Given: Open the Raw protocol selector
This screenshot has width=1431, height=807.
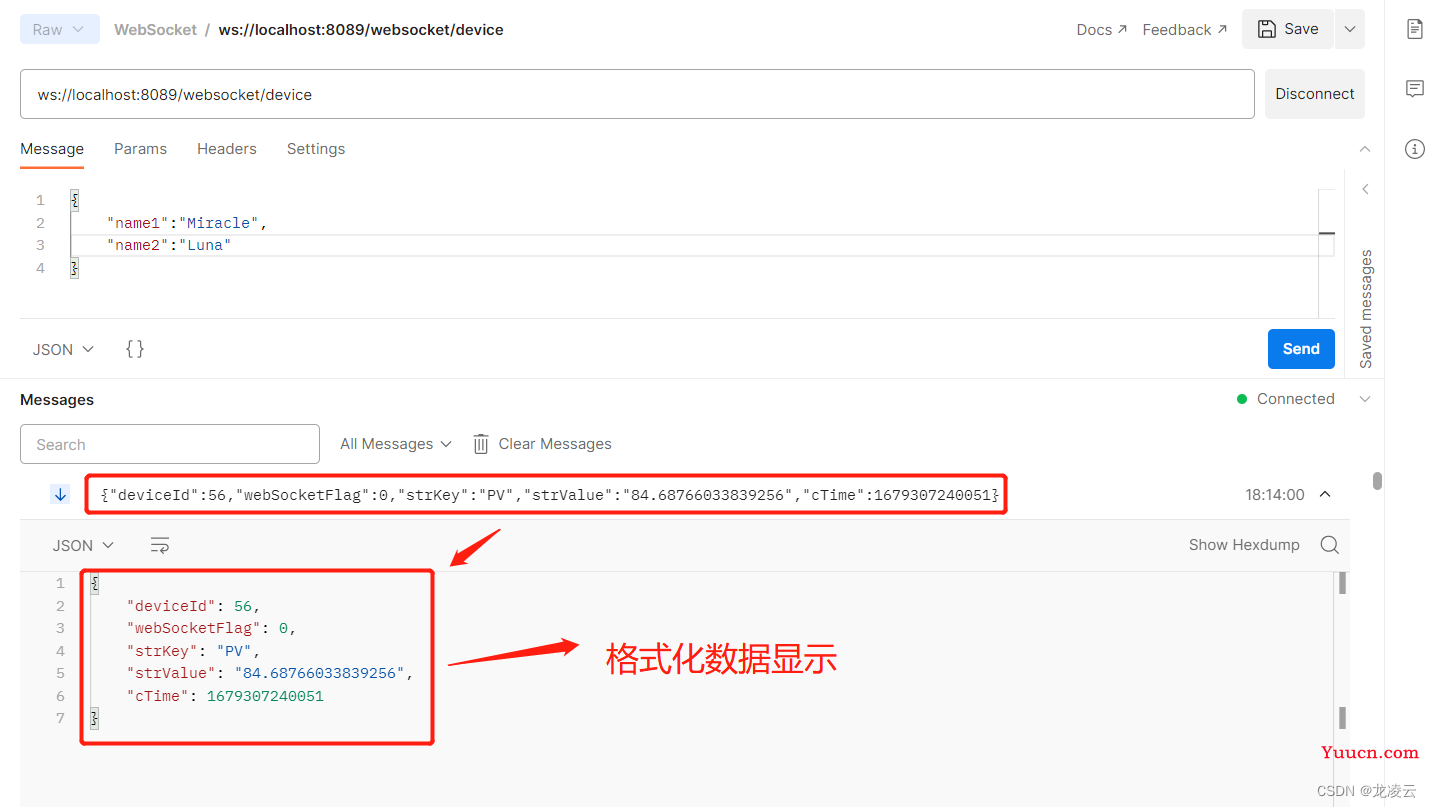Looking at the screenshot, I should tap(60, 30).
